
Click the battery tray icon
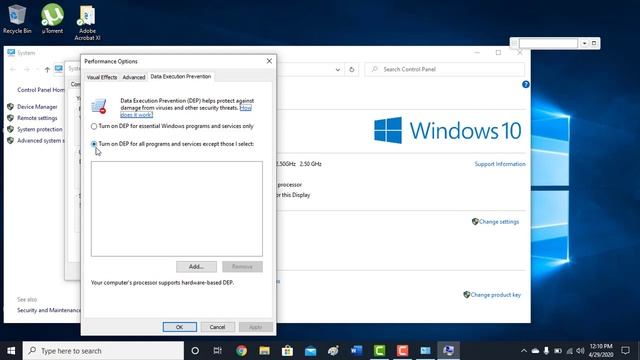click(x=558, y=351)
